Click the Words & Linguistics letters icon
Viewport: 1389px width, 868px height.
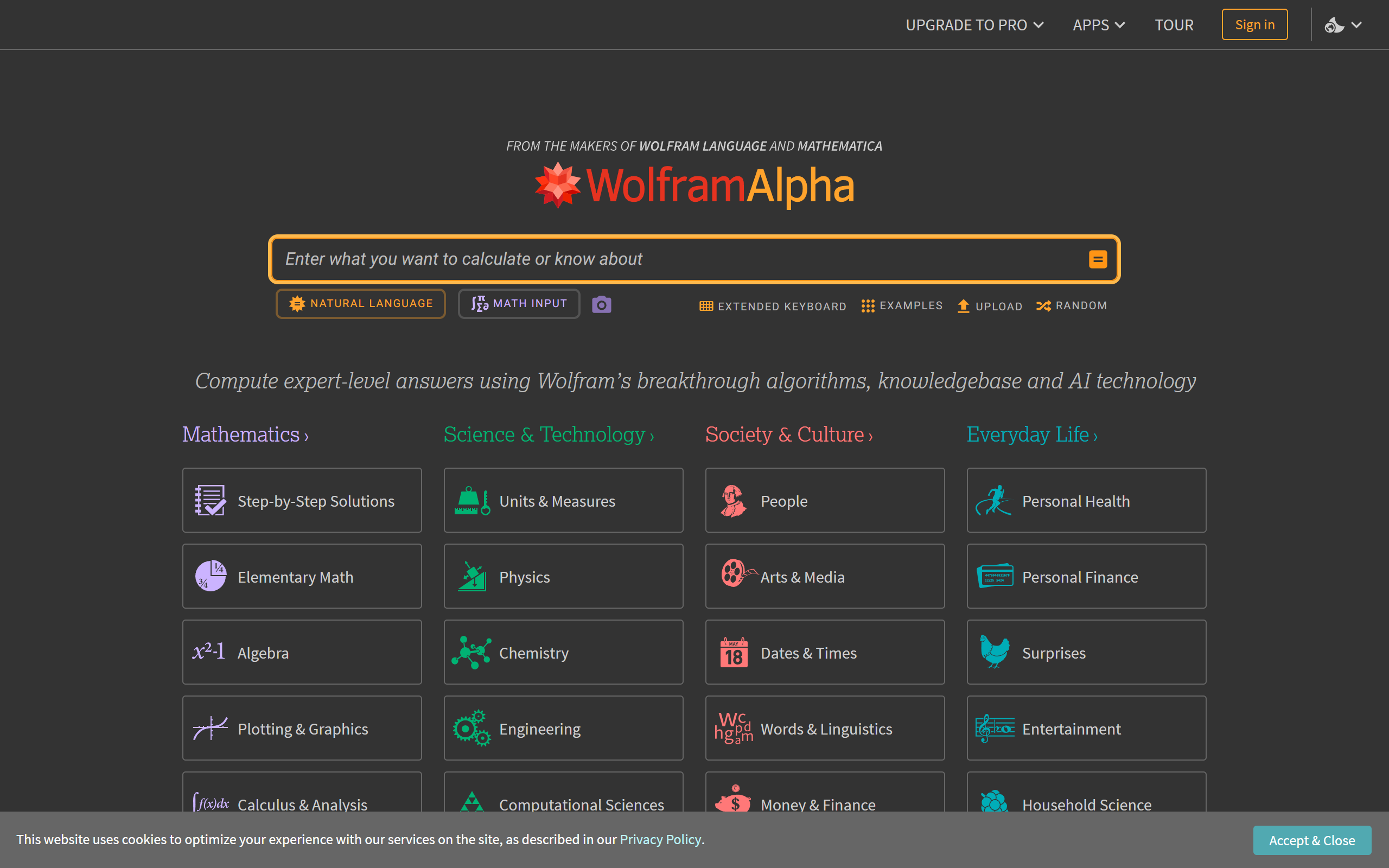(734, 728)
